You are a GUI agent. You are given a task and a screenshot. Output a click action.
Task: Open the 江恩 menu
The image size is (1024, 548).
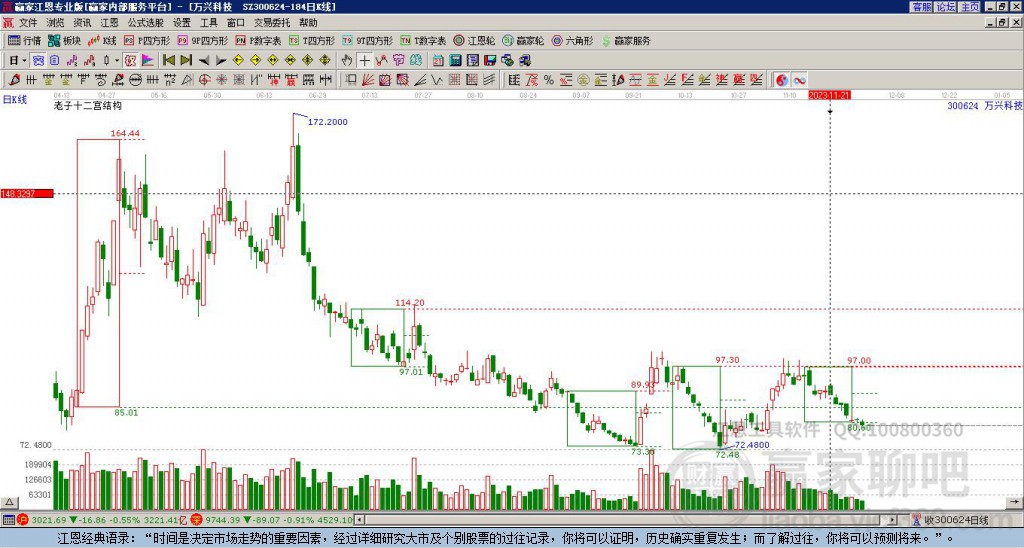109,23
